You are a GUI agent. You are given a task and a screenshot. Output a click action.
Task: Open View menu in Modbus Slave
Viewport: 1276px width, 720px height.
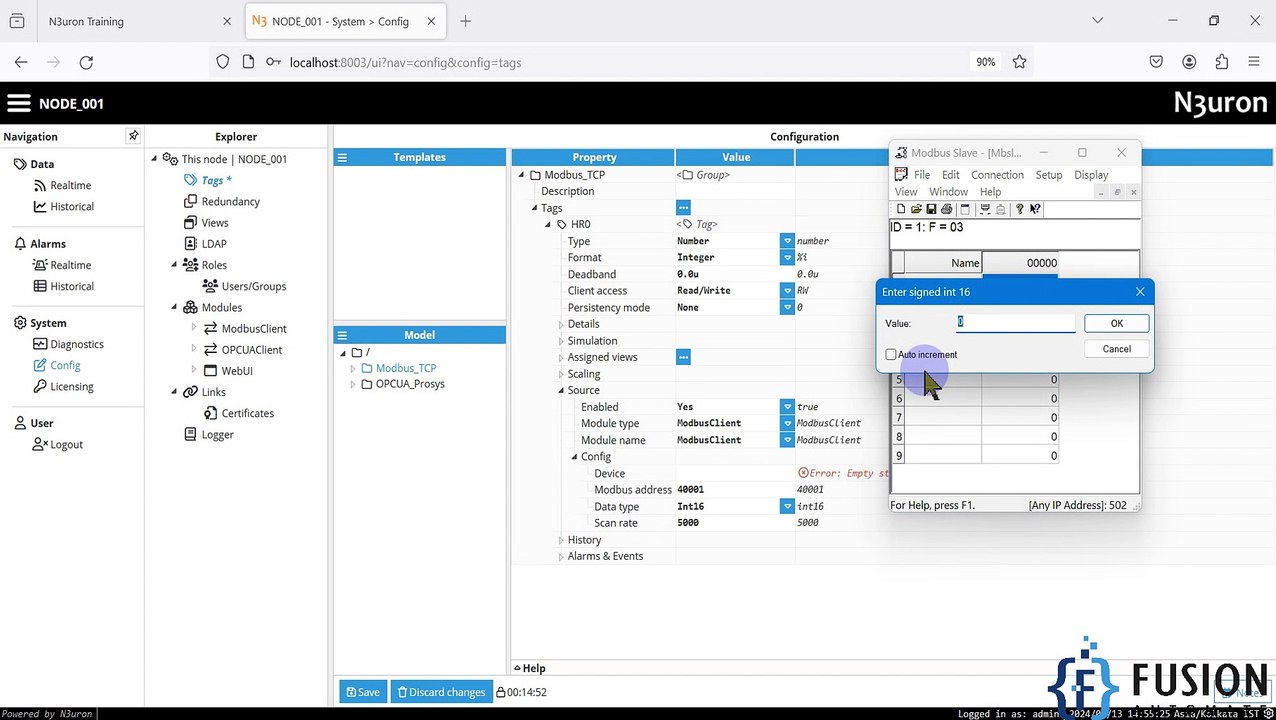[906, 192]
